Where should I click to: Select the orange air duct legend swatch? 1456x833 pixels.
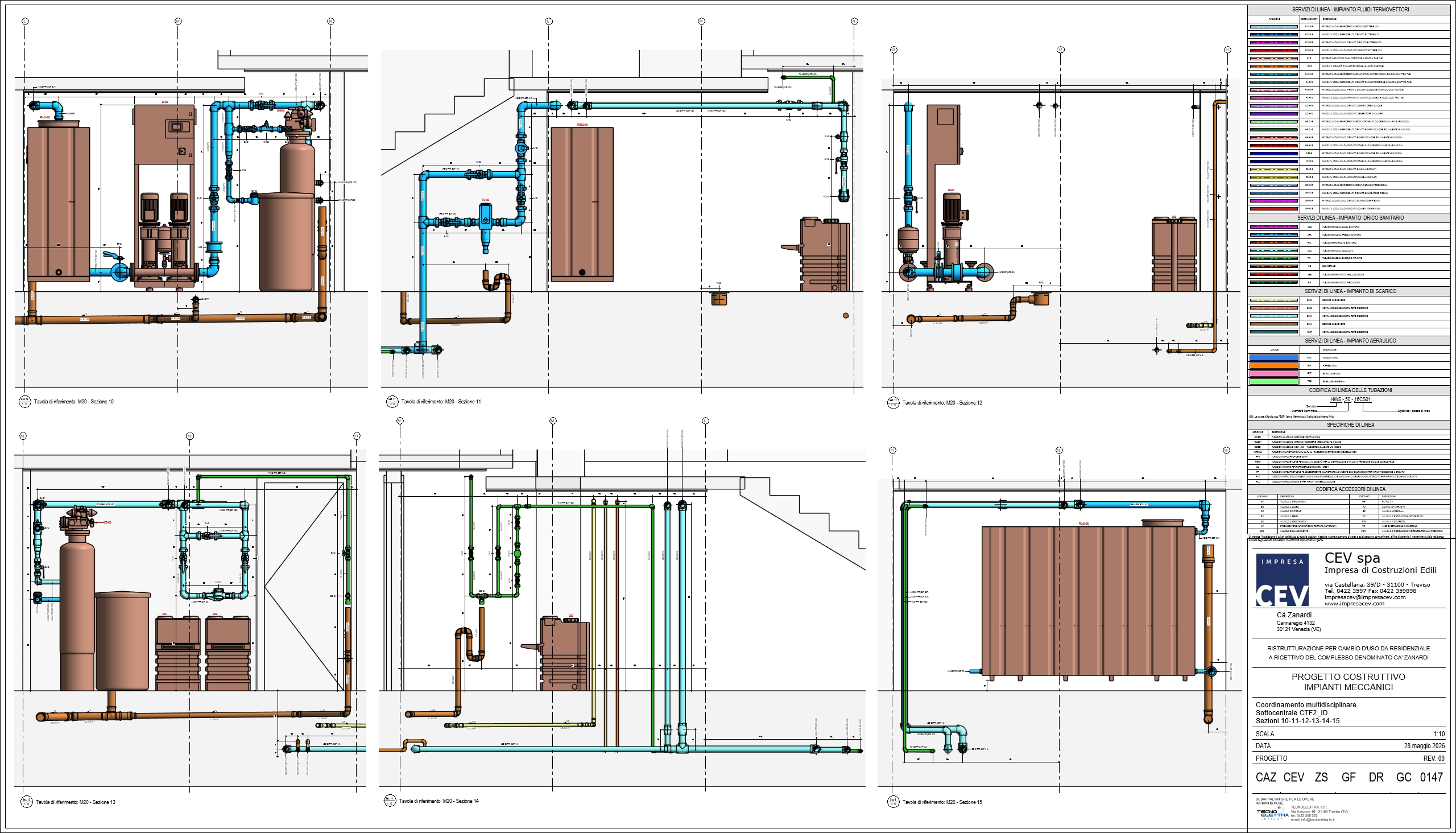pyautogui.click(x=1273, y=366)
